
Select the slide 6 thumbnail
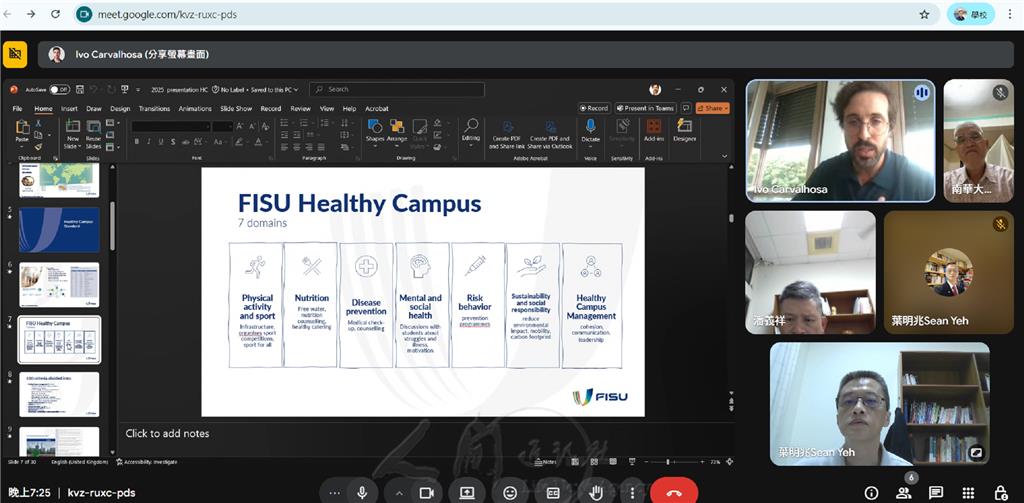(59, 285)
